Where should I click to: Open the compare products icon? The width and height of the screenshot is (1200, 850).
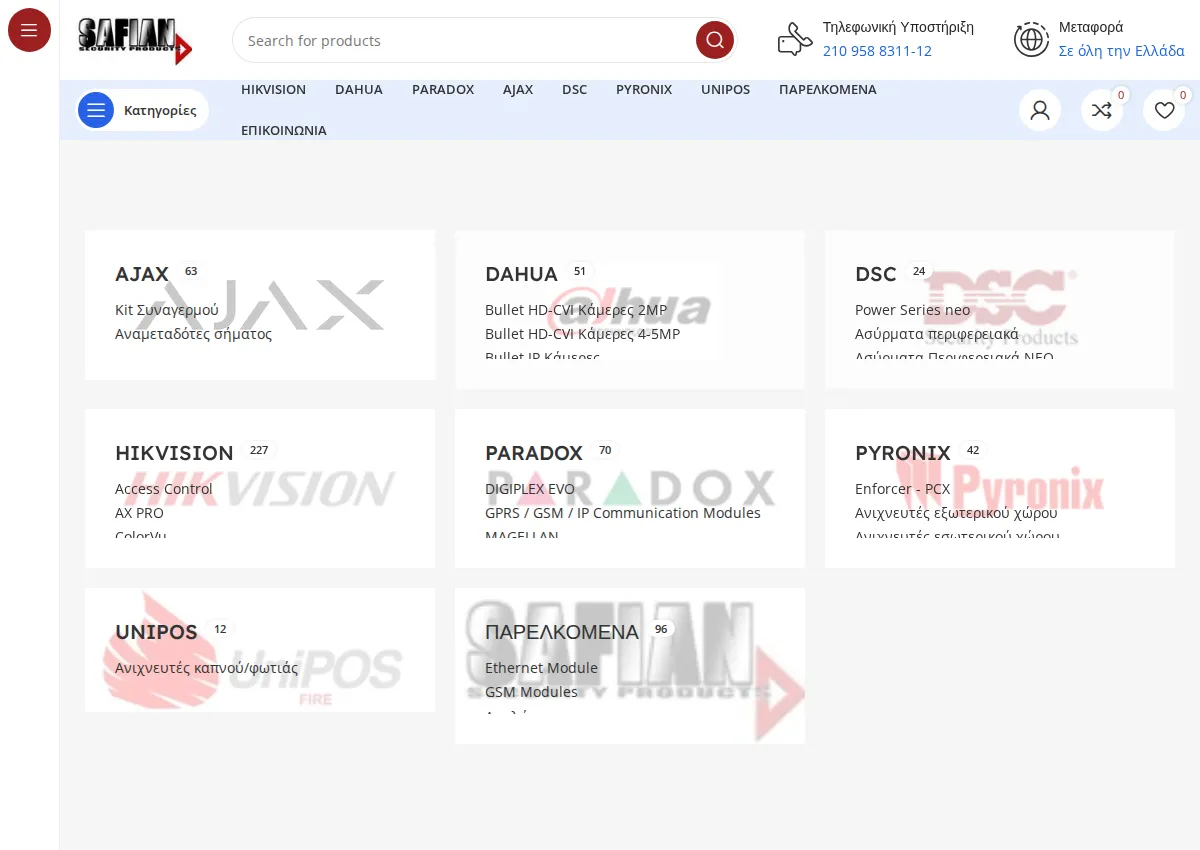point(1102,110)
